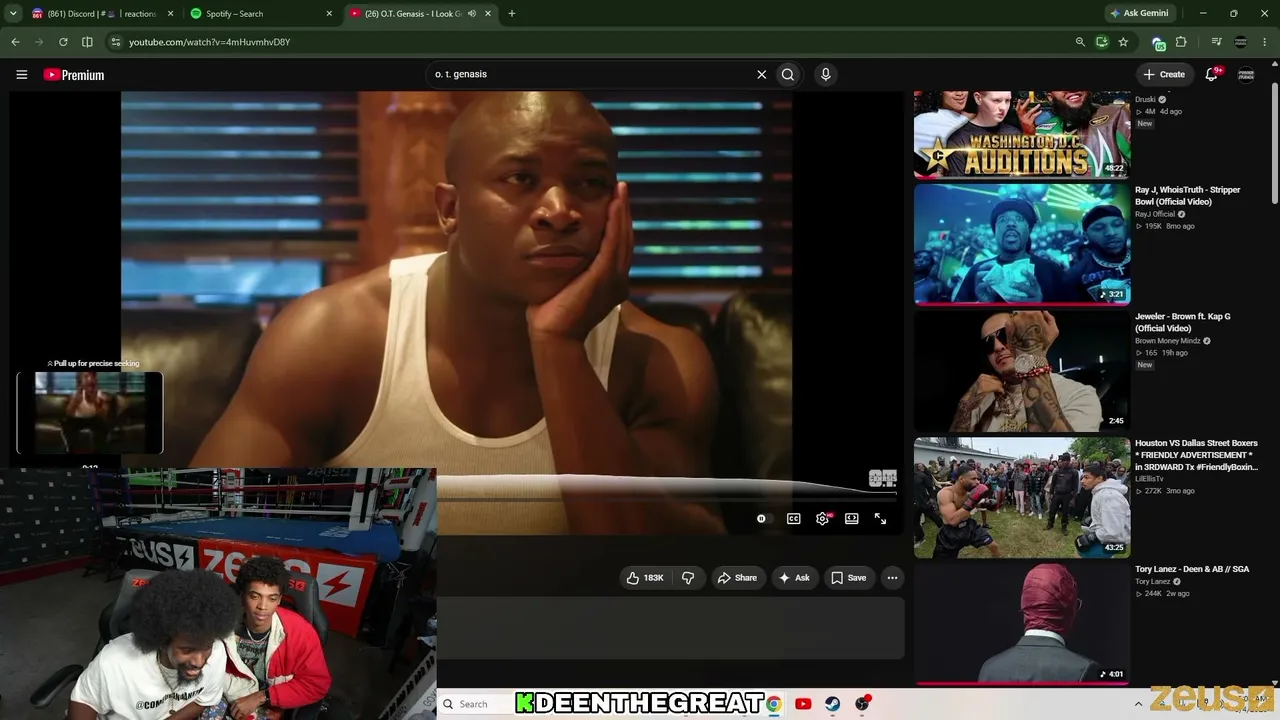This screenshot has height=720, width=1280.
Task: Open the Washington D.C. Auditions video thumbnail
Action: click(x=1022, y=135)
